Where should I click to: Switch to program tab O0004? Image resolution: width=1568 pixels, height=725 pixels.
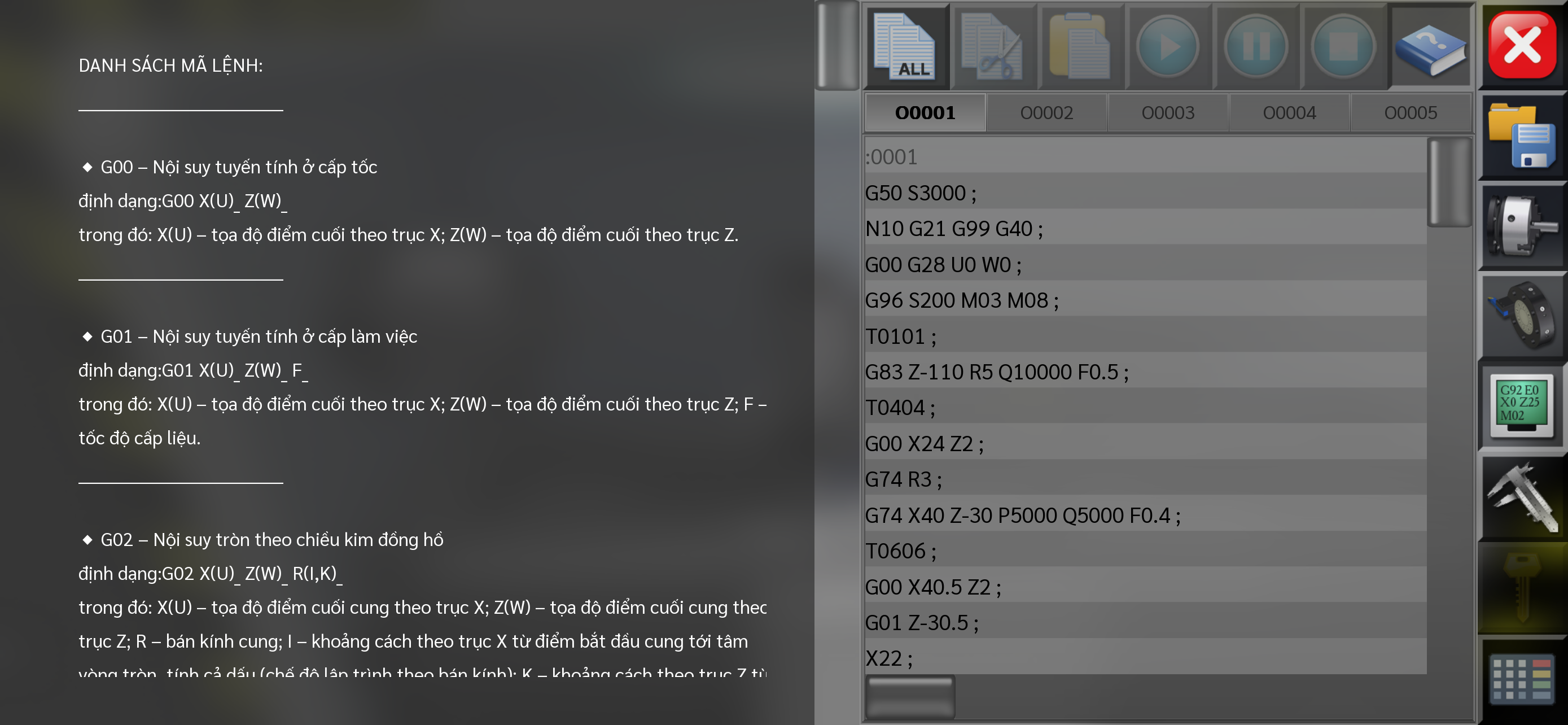[1289, 112]
